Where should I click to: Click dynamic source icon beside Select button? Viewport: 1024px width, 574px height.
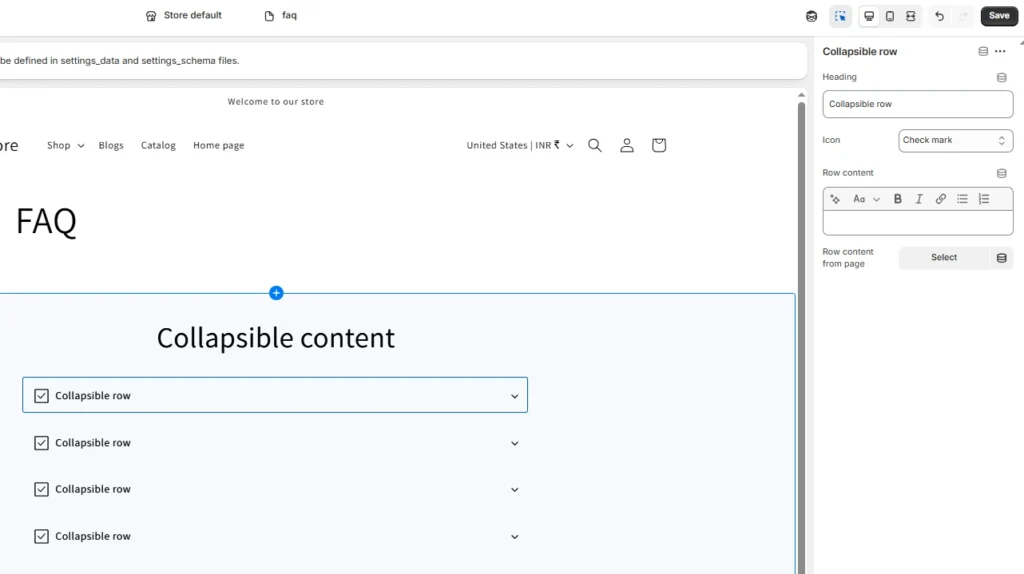coord(1001,258)
